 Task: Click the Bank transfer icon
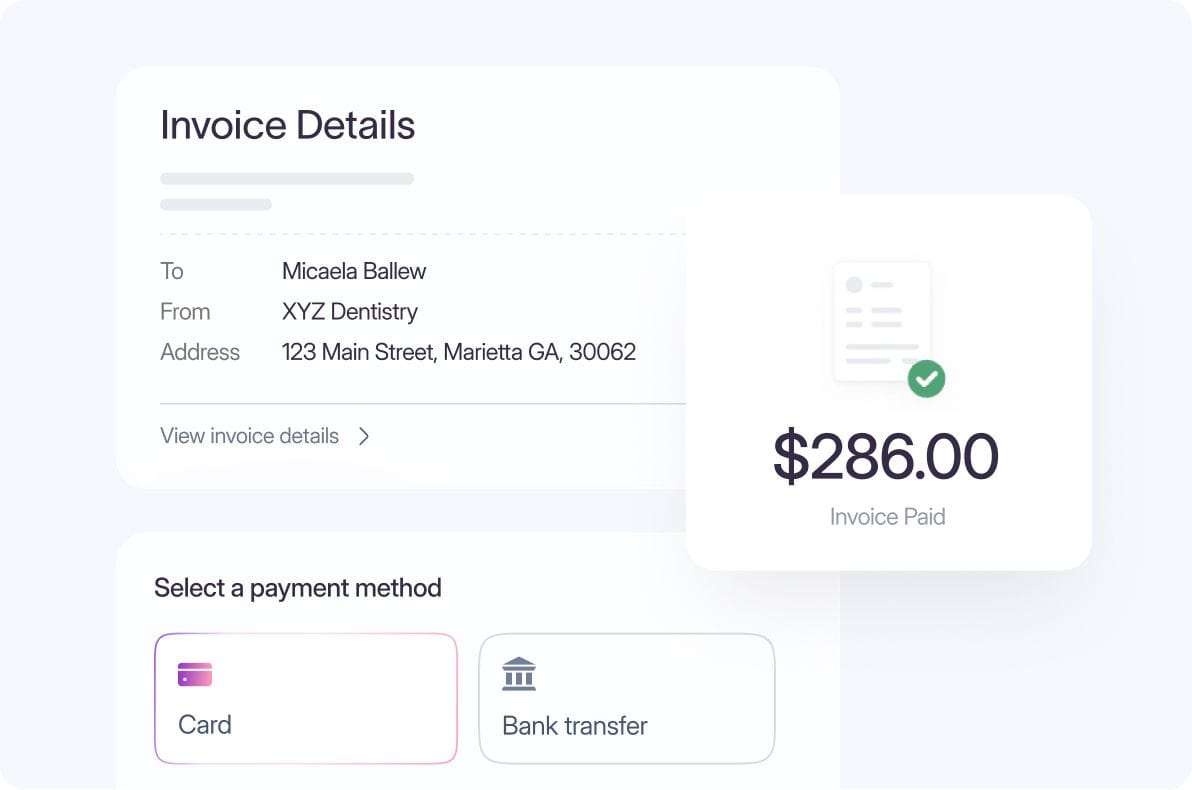tap(517, 673)
